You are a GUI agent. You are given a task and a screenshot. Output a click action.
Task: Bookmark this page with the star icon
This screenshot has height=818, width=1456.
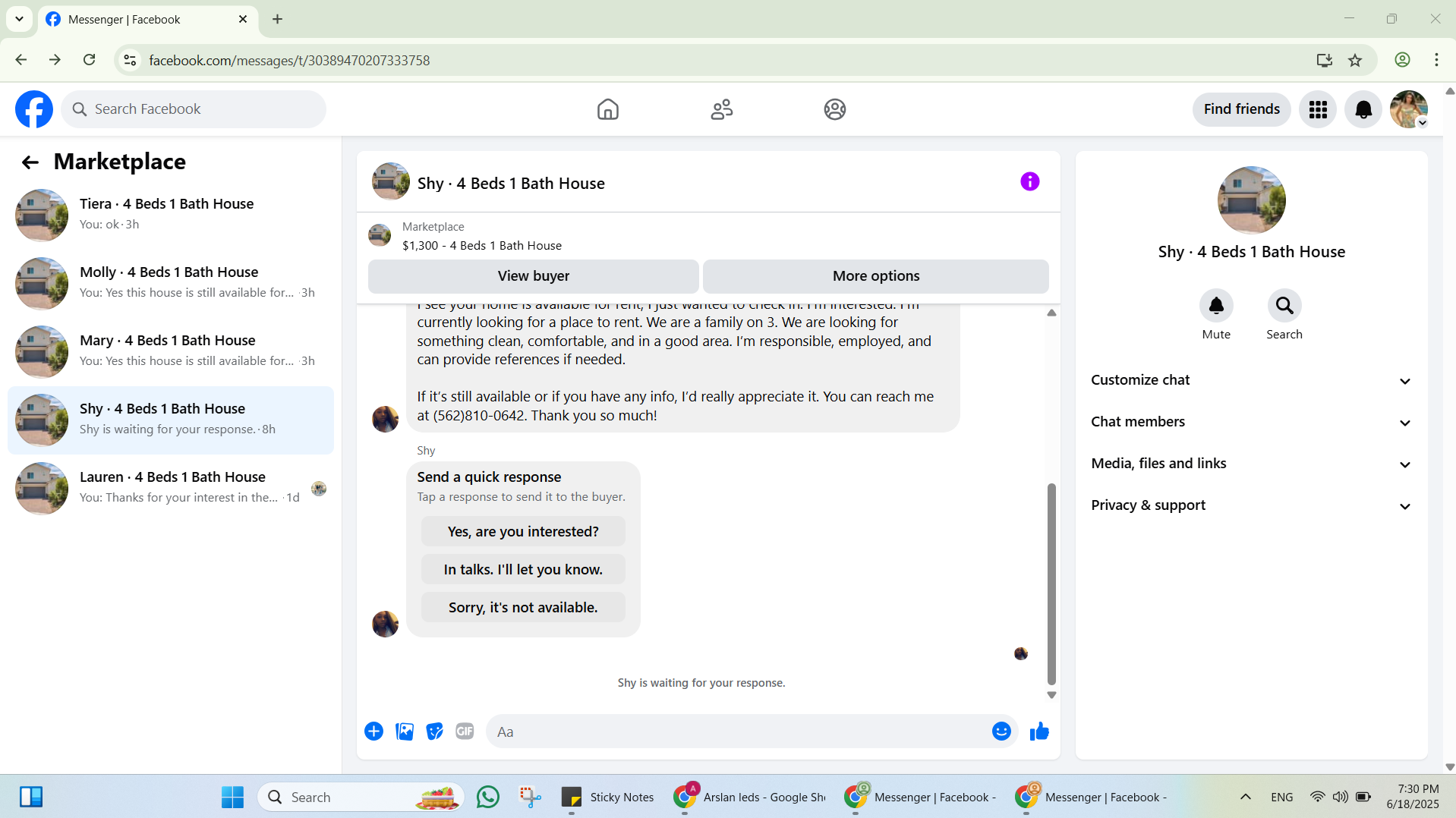coord(1355,60)
